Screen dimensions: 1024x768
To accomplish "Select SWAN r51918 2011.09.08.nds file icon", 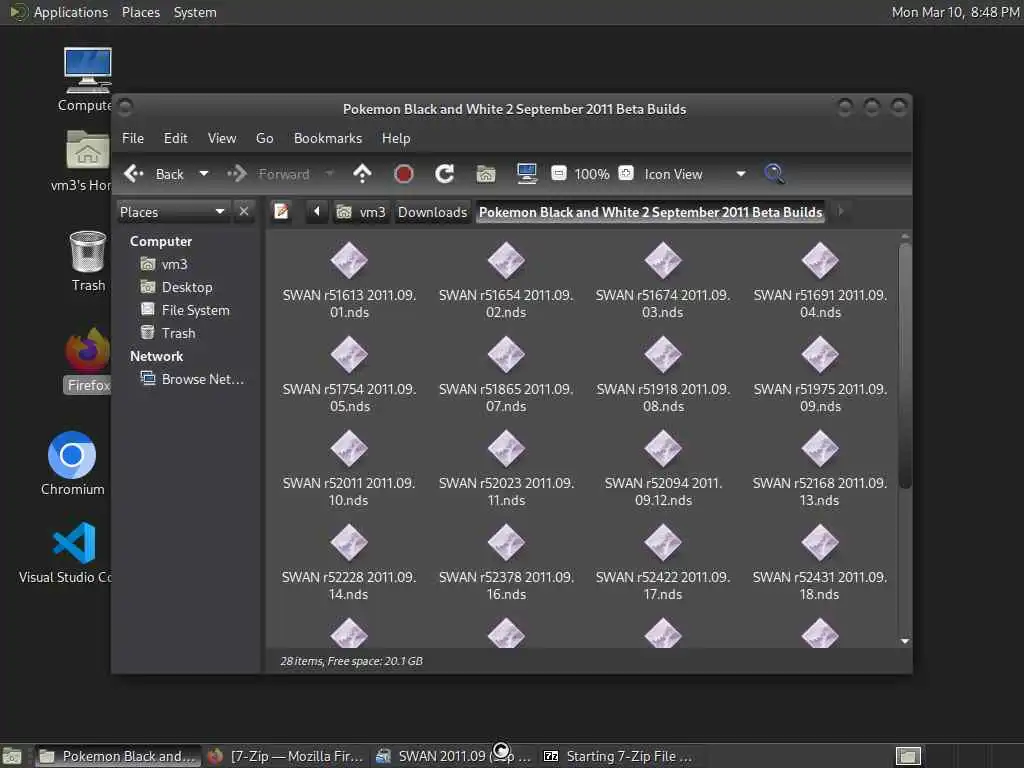I will 663,355.
